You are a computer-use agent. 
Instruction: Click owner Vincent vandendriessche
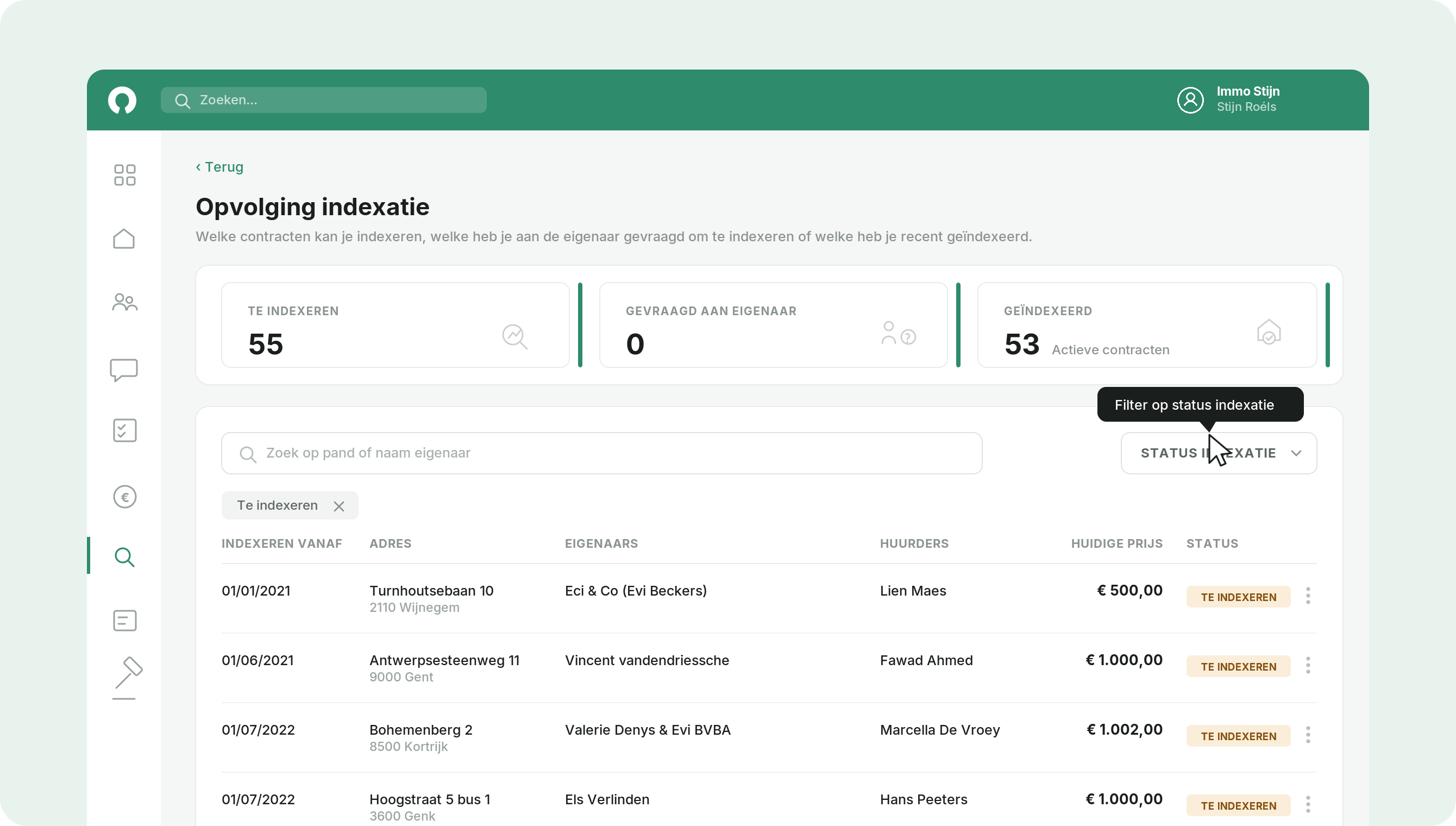[x=647, y=660]
